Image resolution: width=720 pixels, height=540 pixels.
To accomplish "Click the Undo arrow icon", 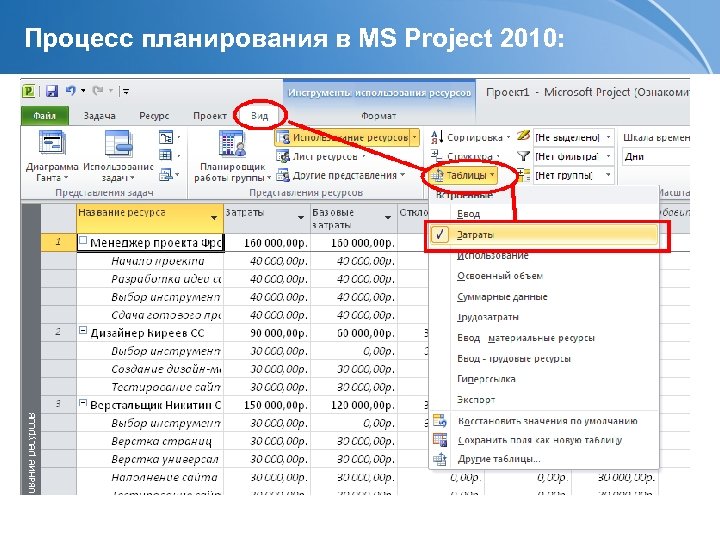I will tap(71, 90).
